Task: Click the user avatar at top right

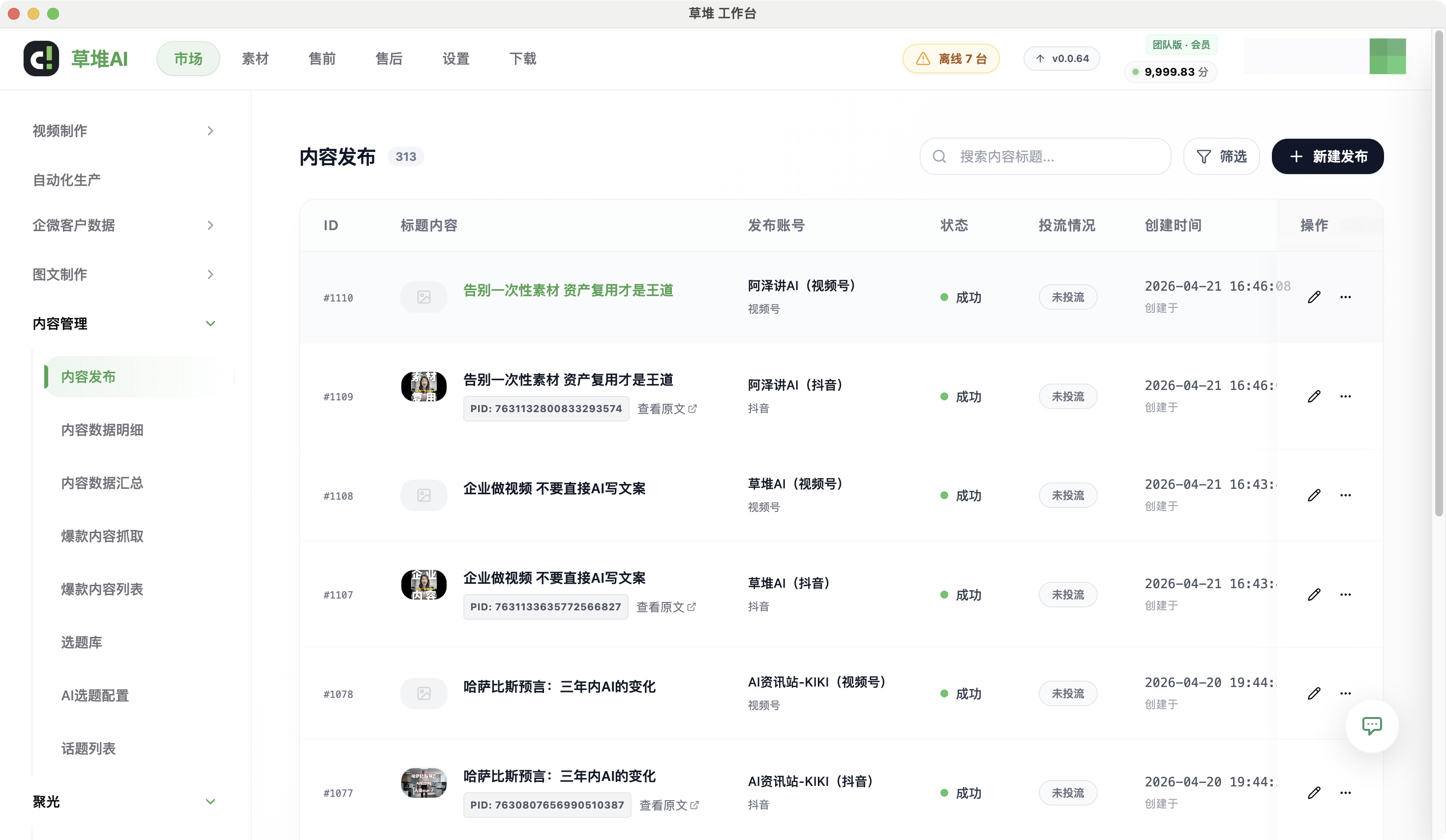Action: [1387, 56]
